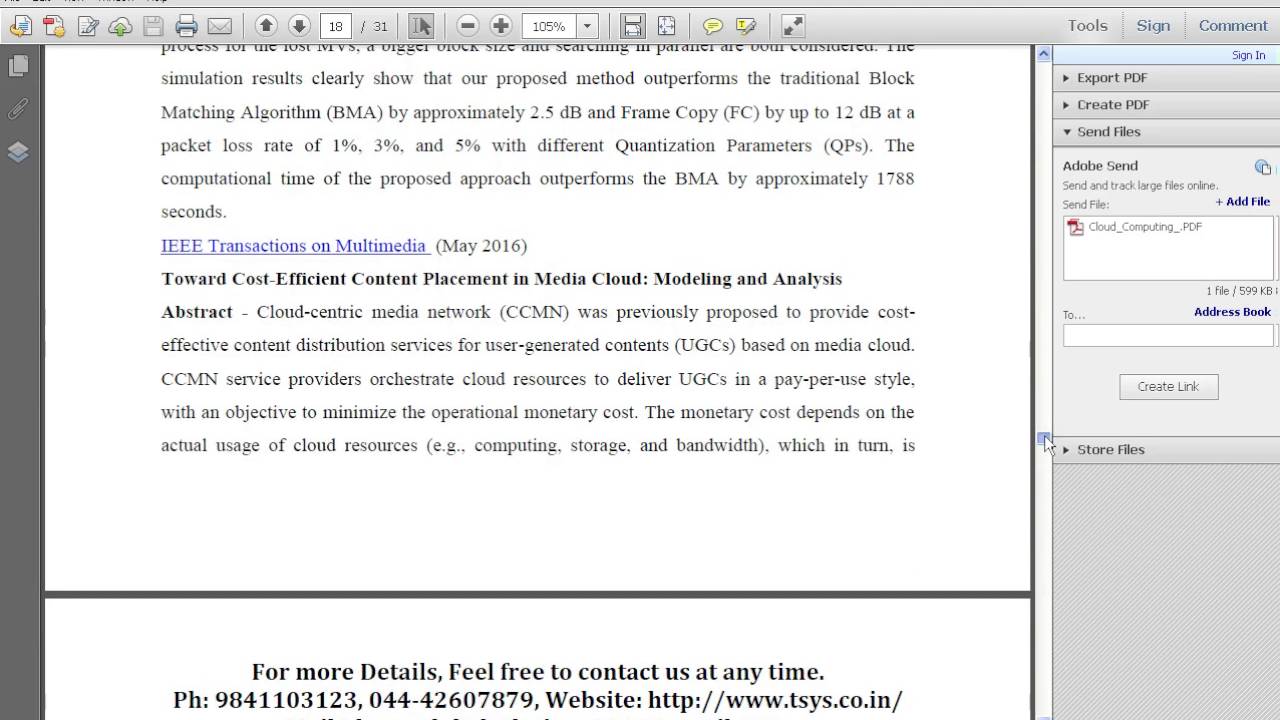The width and height of the screenshot is (1280, 720).
Task: Click the upload to cloud icon
Action: pos(120,26)
